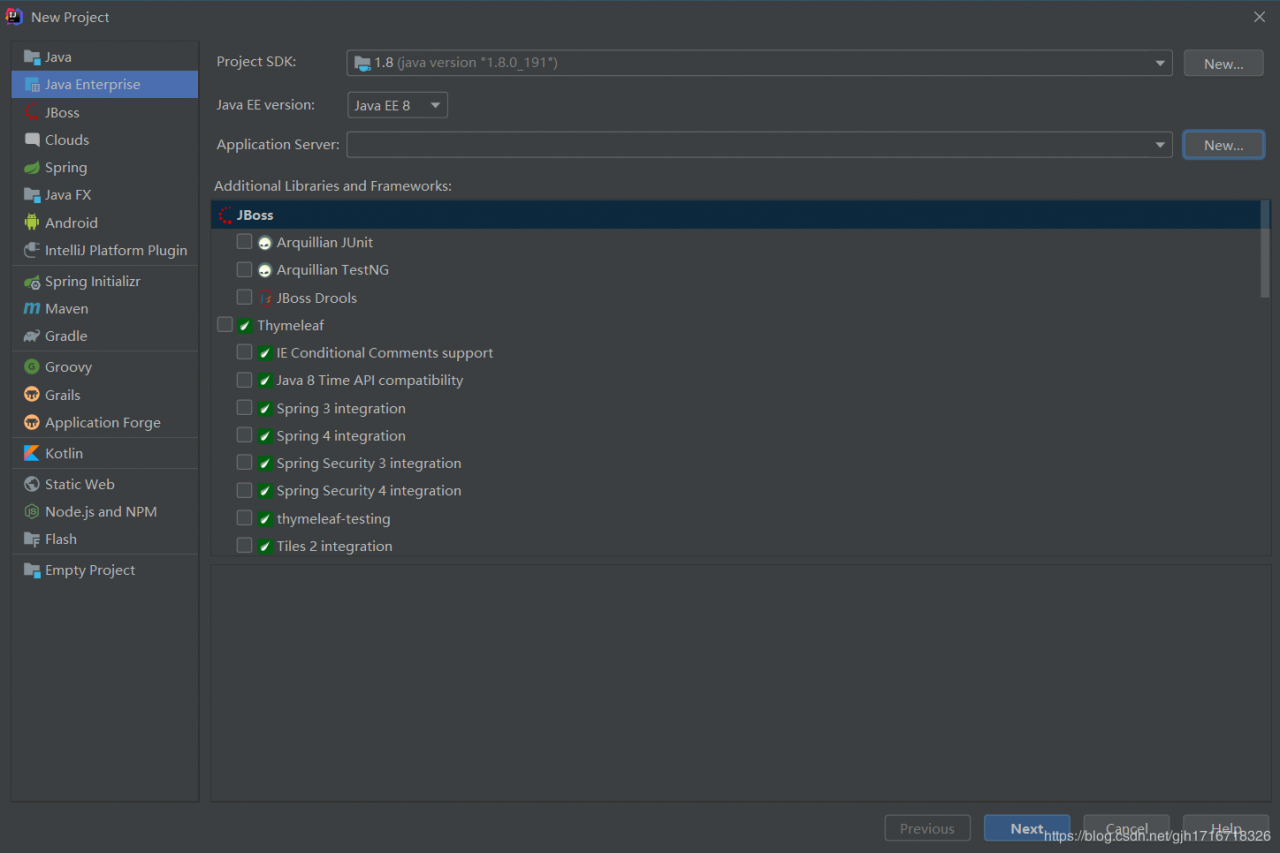This screenshot has height=853, width=1280.
Task: Check Spring Security 4 integration checkbox
Action: (244, 490)
